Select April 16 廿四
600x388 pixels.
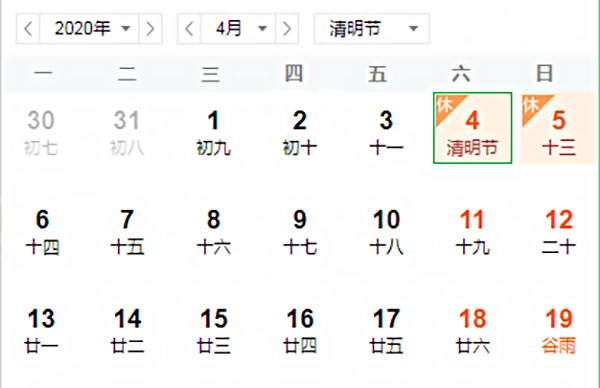tap(300, 331)
